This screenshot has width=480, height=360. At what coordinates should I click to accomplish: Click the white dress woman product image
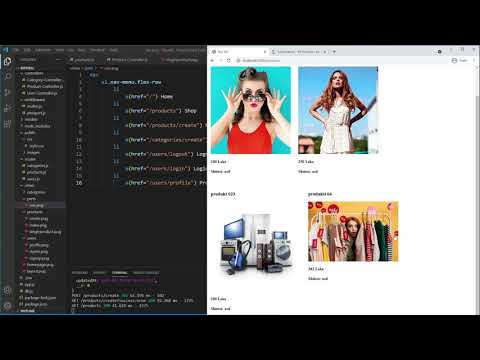point(338,110)
